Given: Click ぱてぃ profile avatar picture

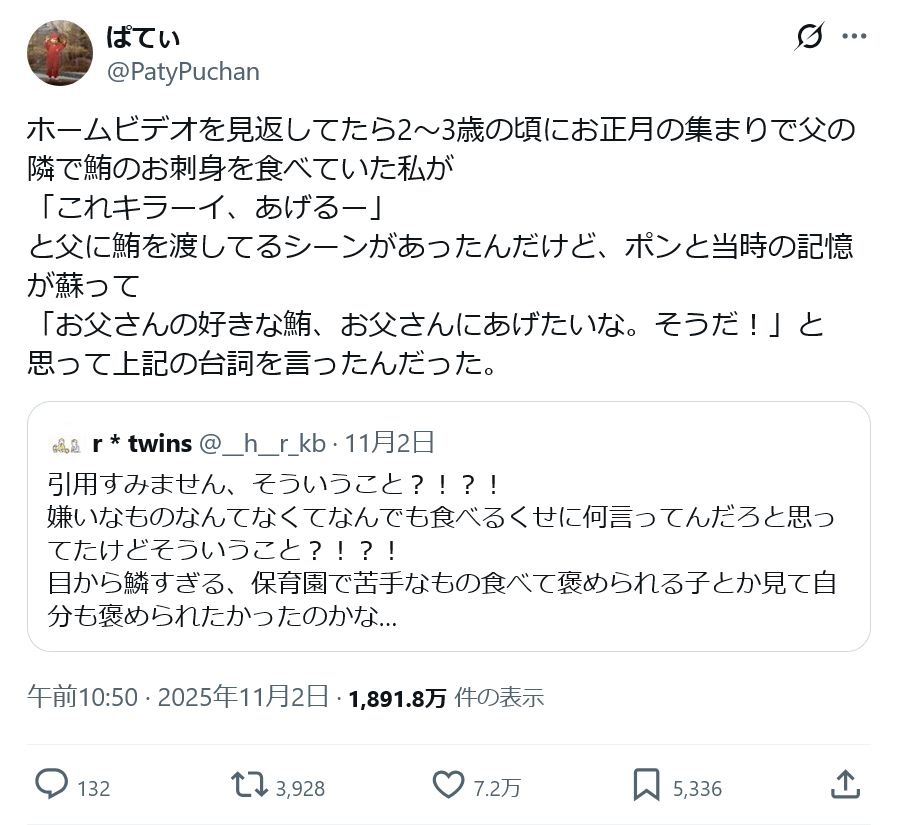Looking at the screenshot, I should pos(54,53).
